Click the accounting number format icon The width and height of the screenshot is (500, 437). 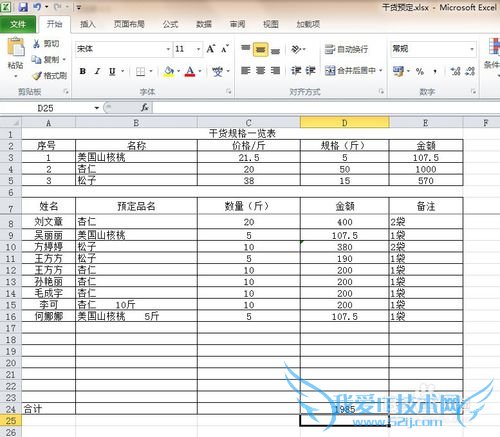(x=398, y=71)
